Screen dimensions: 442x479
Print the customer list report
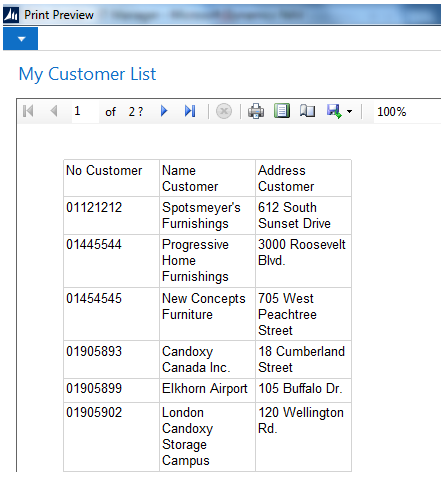pyautogui.click(x=256, y=111)
